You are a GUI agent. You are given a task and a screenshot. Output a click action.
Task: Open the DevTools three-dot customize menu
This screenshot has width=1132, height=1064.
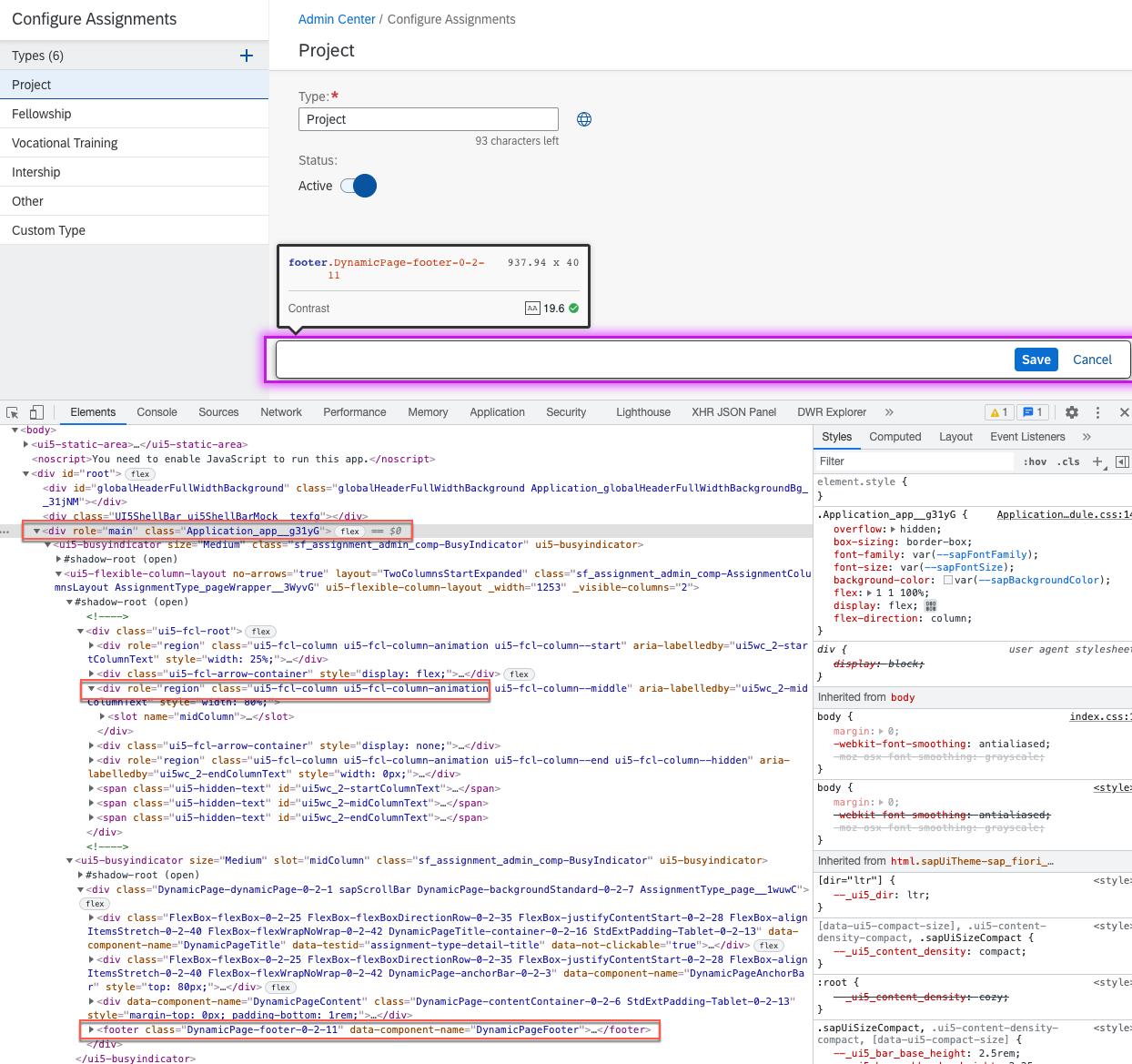tap(1097, 412)
